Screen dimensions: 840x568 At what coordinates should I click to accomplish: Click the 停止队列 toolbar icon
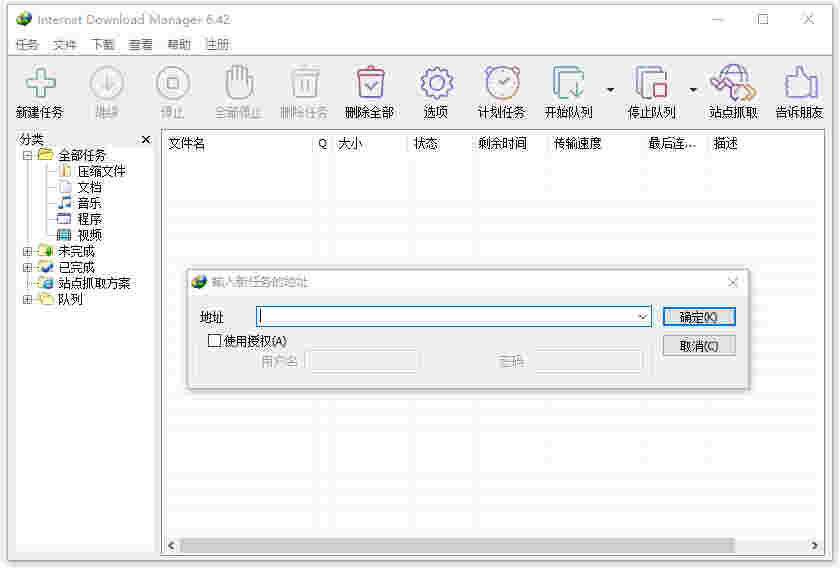pyautogui.click(x=650, y=83)
